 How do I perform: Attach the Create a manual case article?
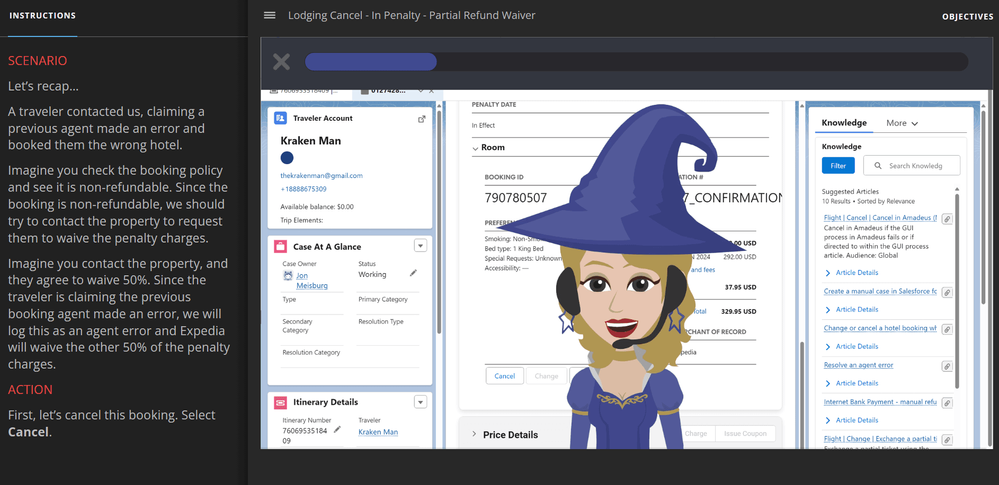point(946,292)
